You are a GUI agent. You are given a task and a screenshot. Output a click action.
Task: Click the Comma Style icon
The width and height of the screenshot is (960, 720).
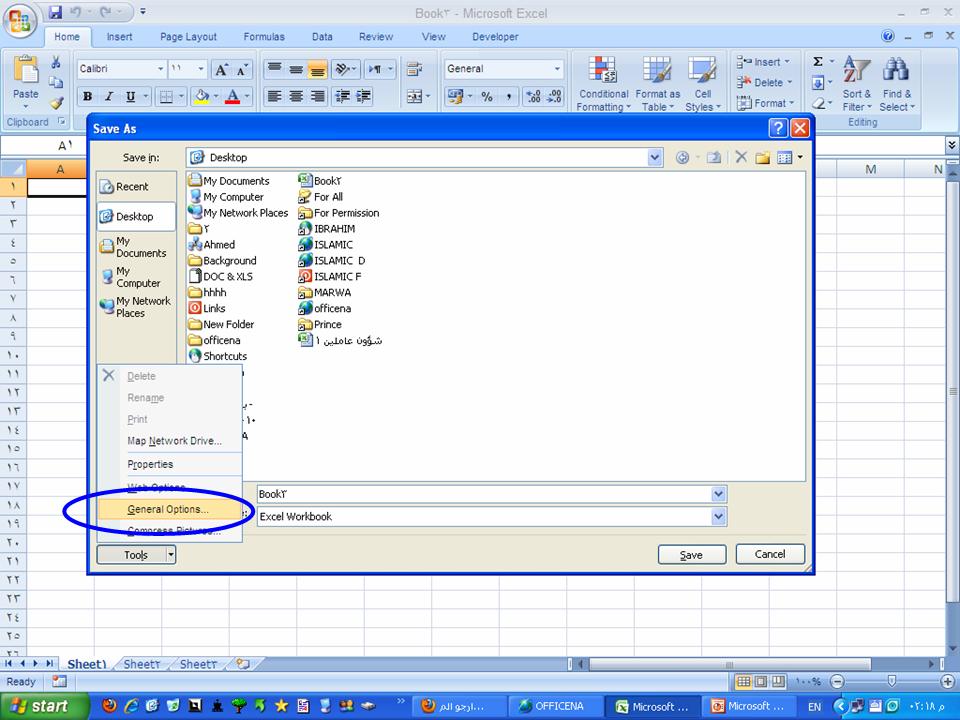click(x=509, y=96)
